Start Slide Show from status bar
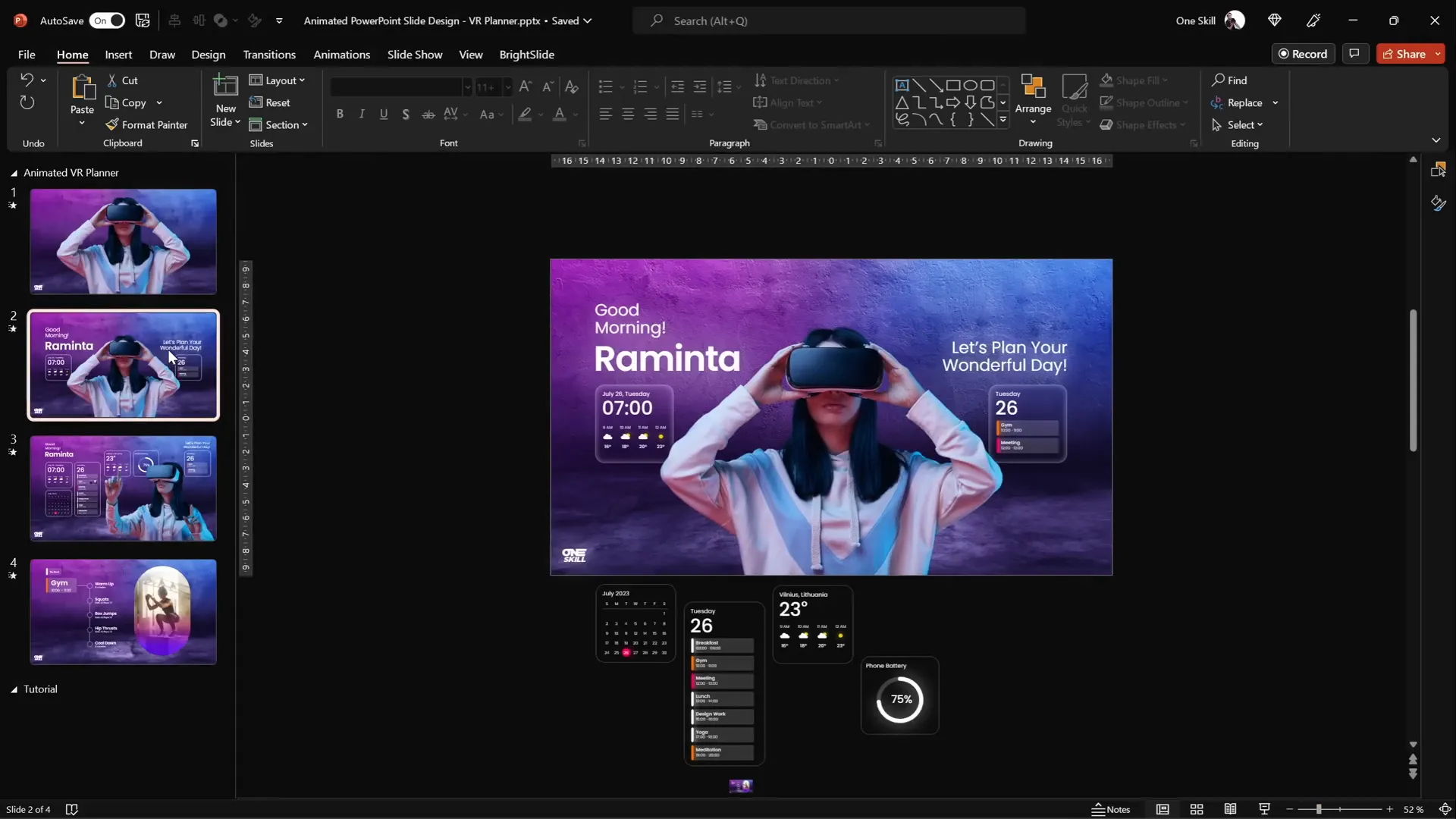The height and width of the screenshot is (819, 1456). click(1264, 809)
